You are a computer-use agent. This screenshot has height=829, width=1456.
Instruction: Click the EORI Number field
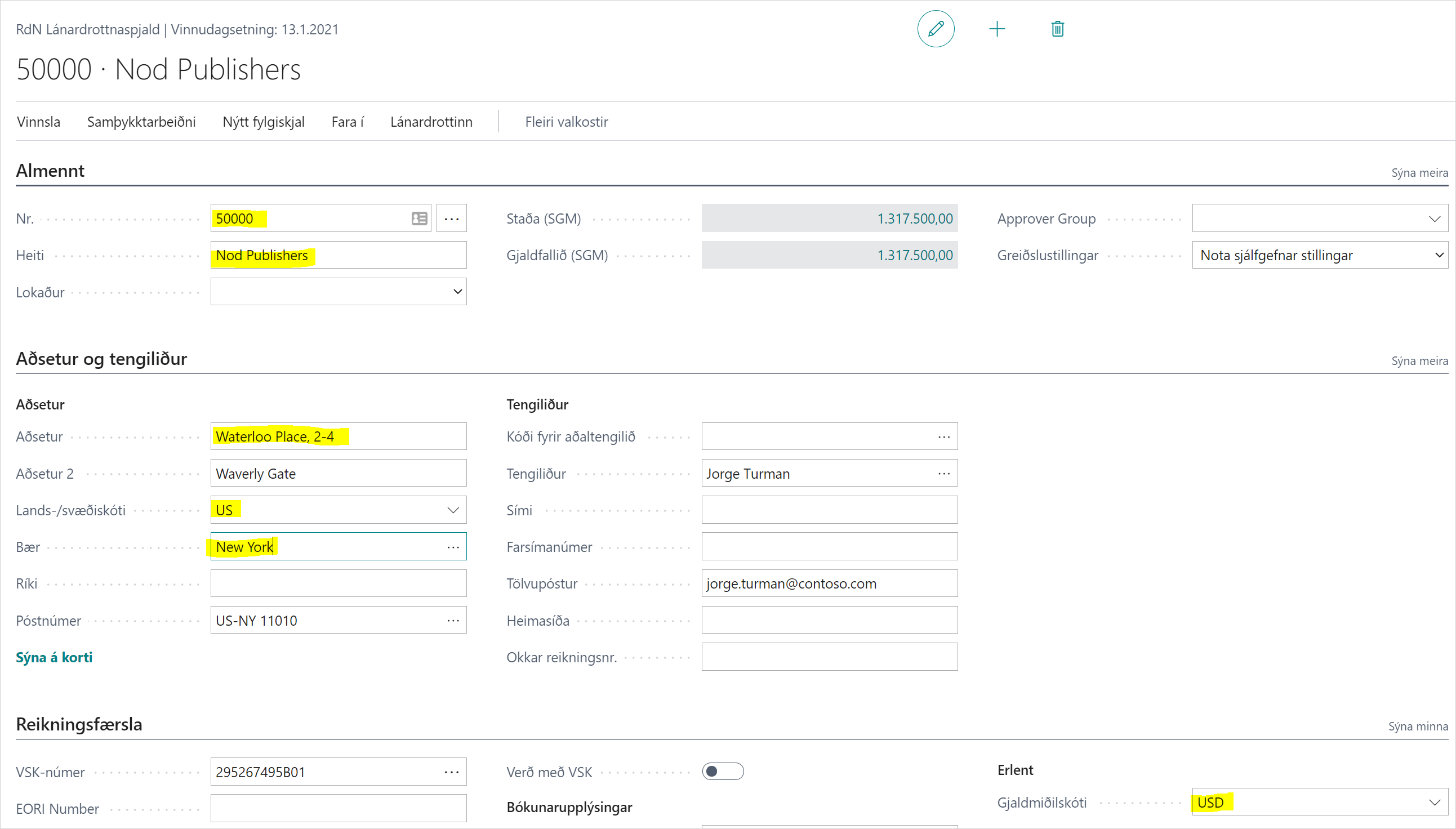pyautogui.click(x=339, y=809)
